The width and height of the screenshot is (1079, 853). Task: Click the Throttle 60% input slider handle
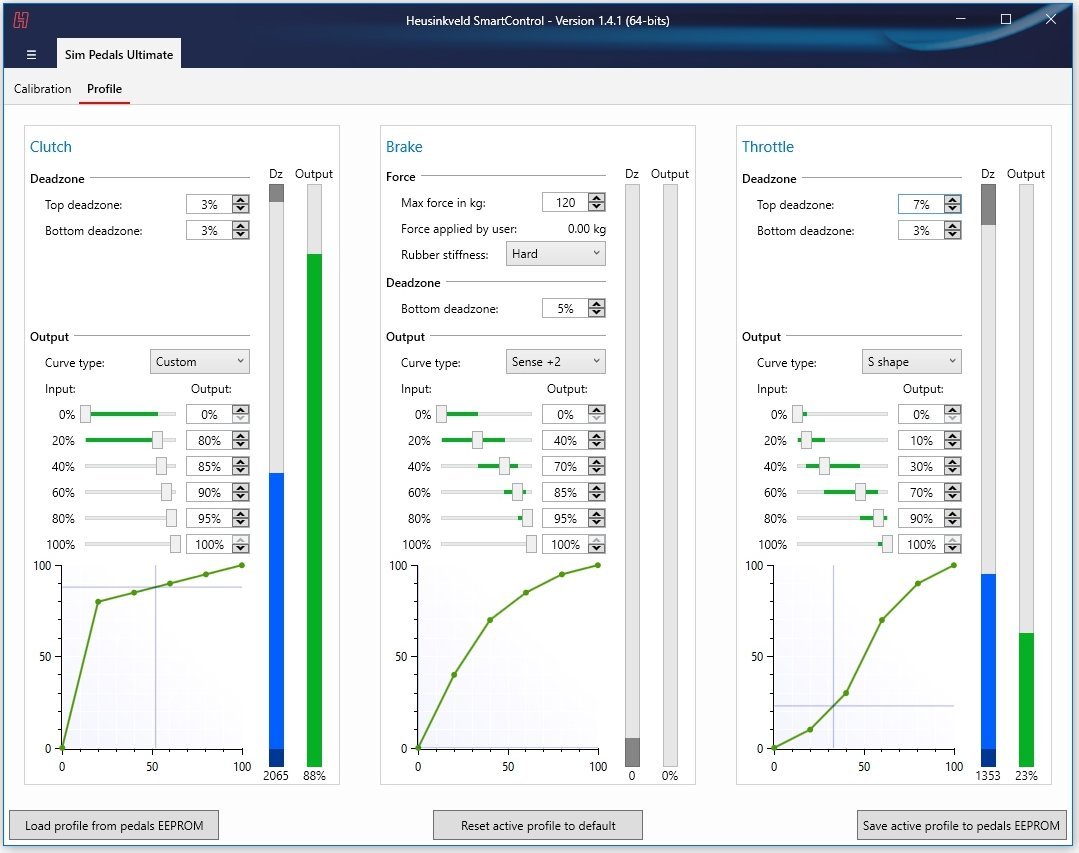pos(860,492)
